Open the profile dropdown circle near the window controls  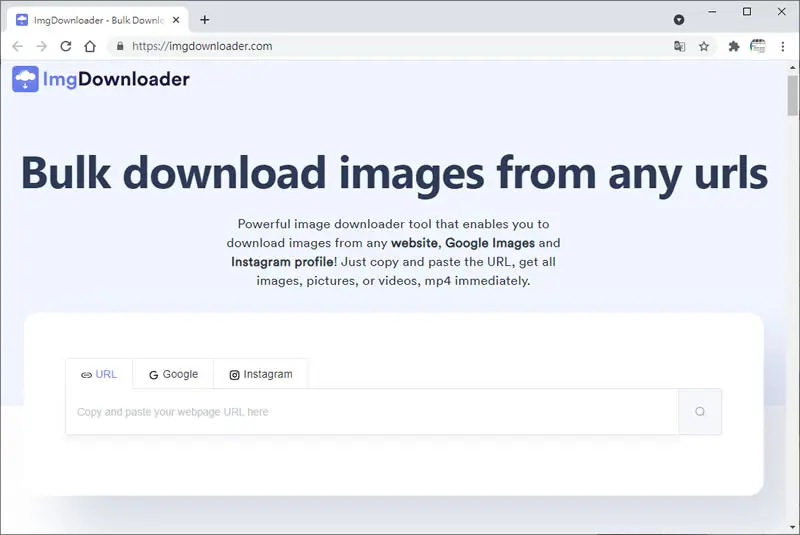pos(679,20)
